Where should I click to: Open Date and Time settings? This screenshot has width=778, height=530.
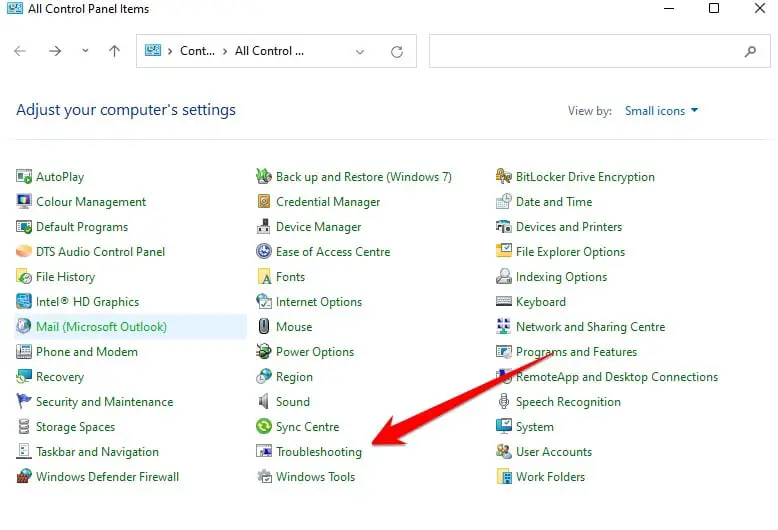coord(554,201)
